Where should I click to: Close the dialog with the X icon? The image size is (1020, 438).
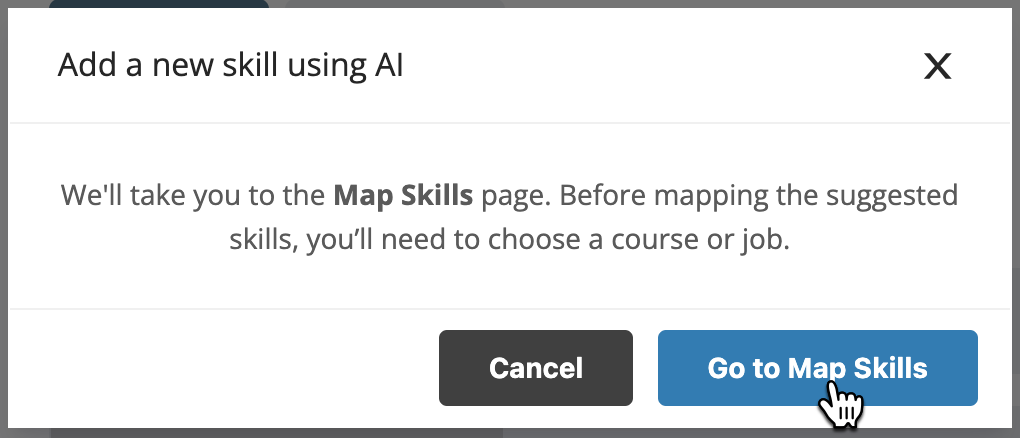click(x=937, y=66)
